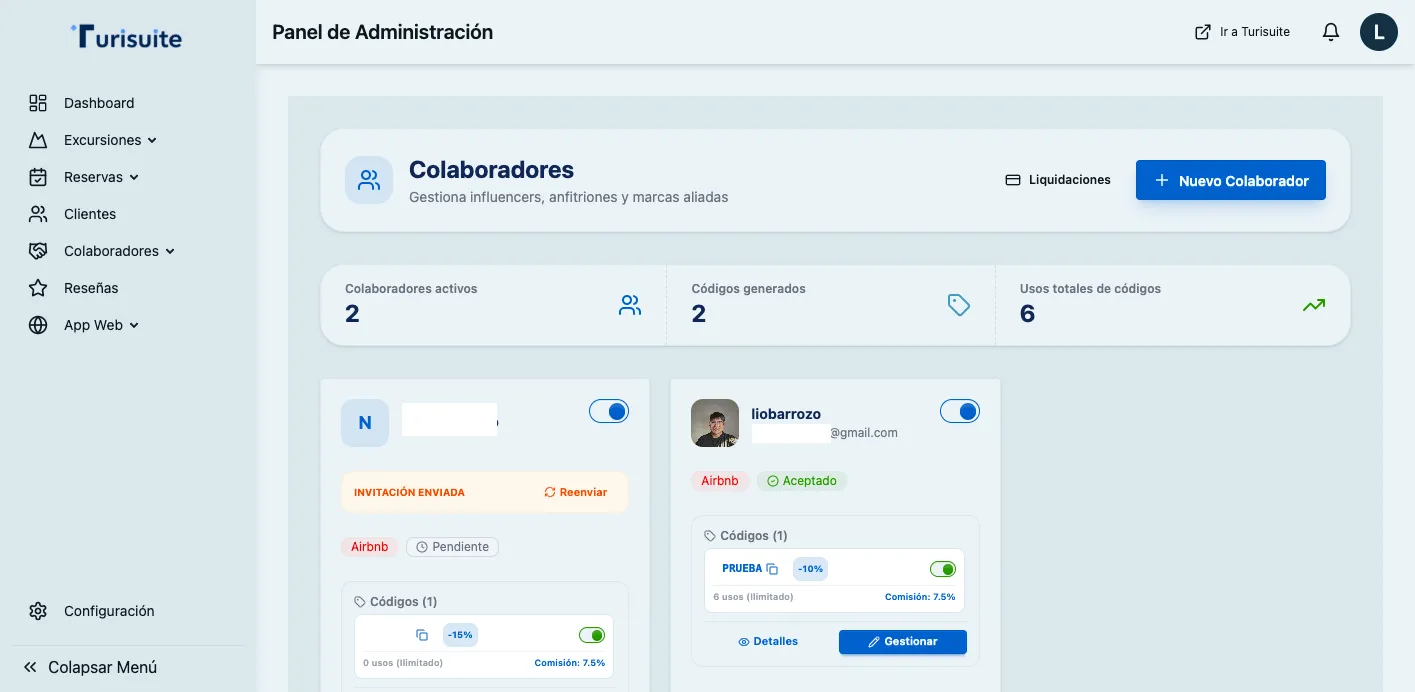Click the external link icon beside Ir a Turisuite

tap(1203, 32)
